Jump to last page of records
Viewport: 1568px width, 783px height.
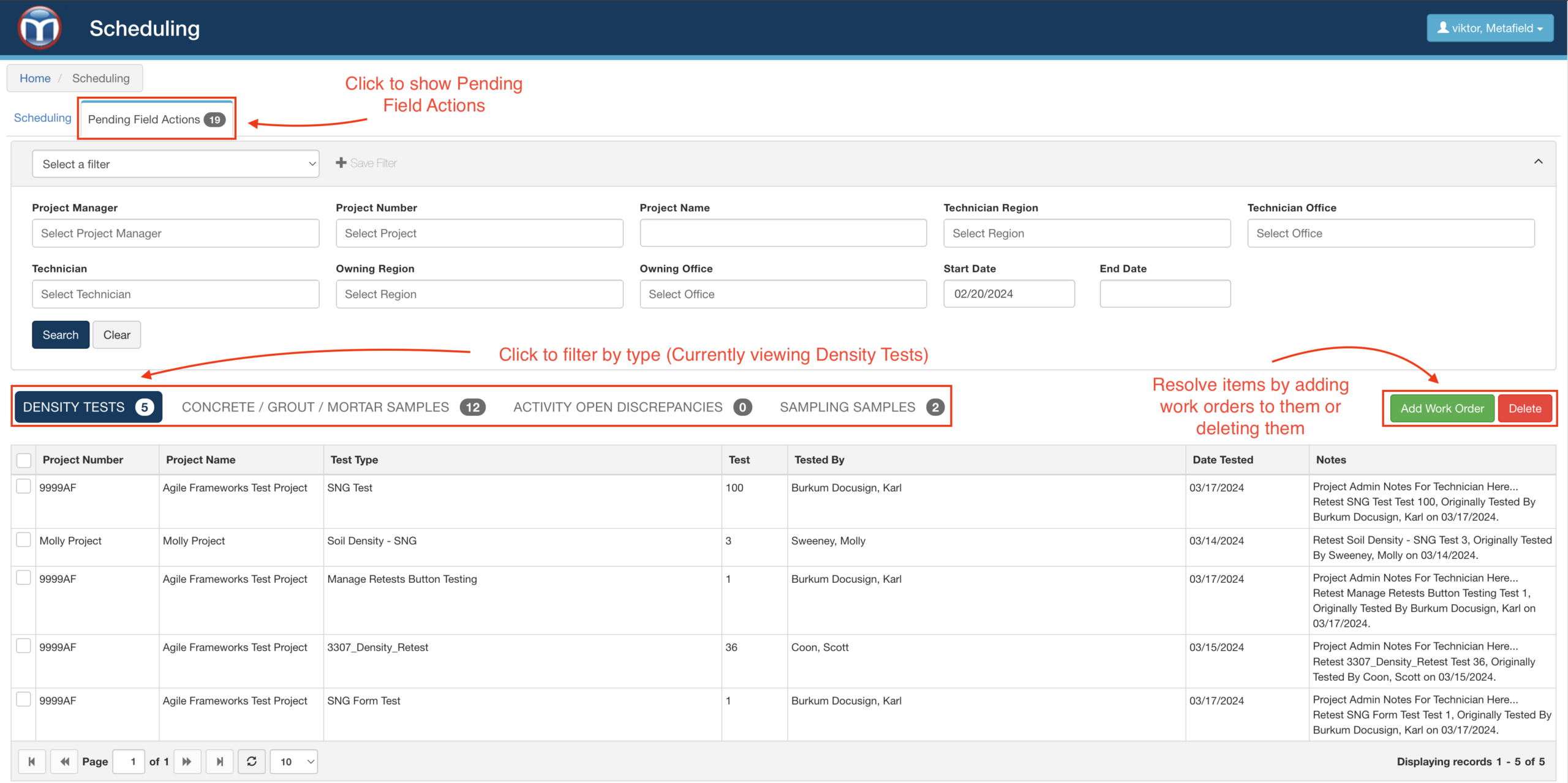click(x=219, y=762)
